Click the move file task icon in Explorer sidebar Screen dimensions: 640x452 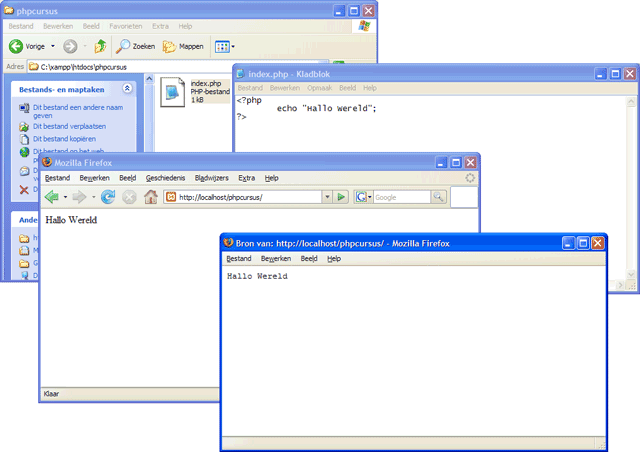(24, 127)
